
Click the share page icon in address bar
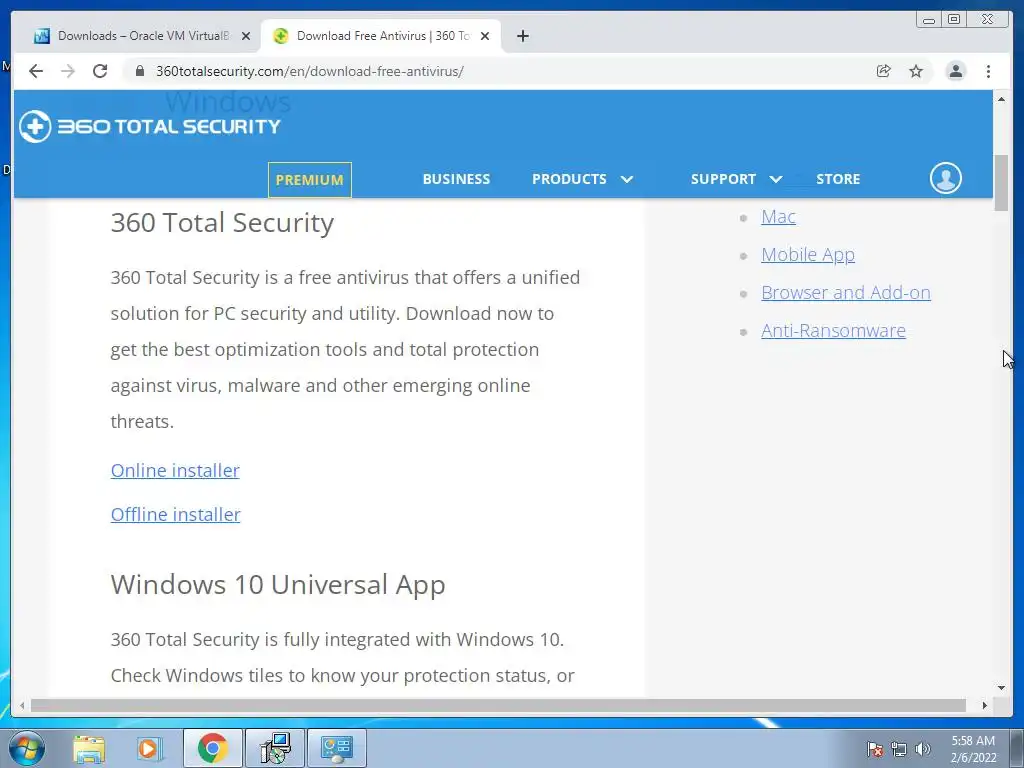(884, 71)
